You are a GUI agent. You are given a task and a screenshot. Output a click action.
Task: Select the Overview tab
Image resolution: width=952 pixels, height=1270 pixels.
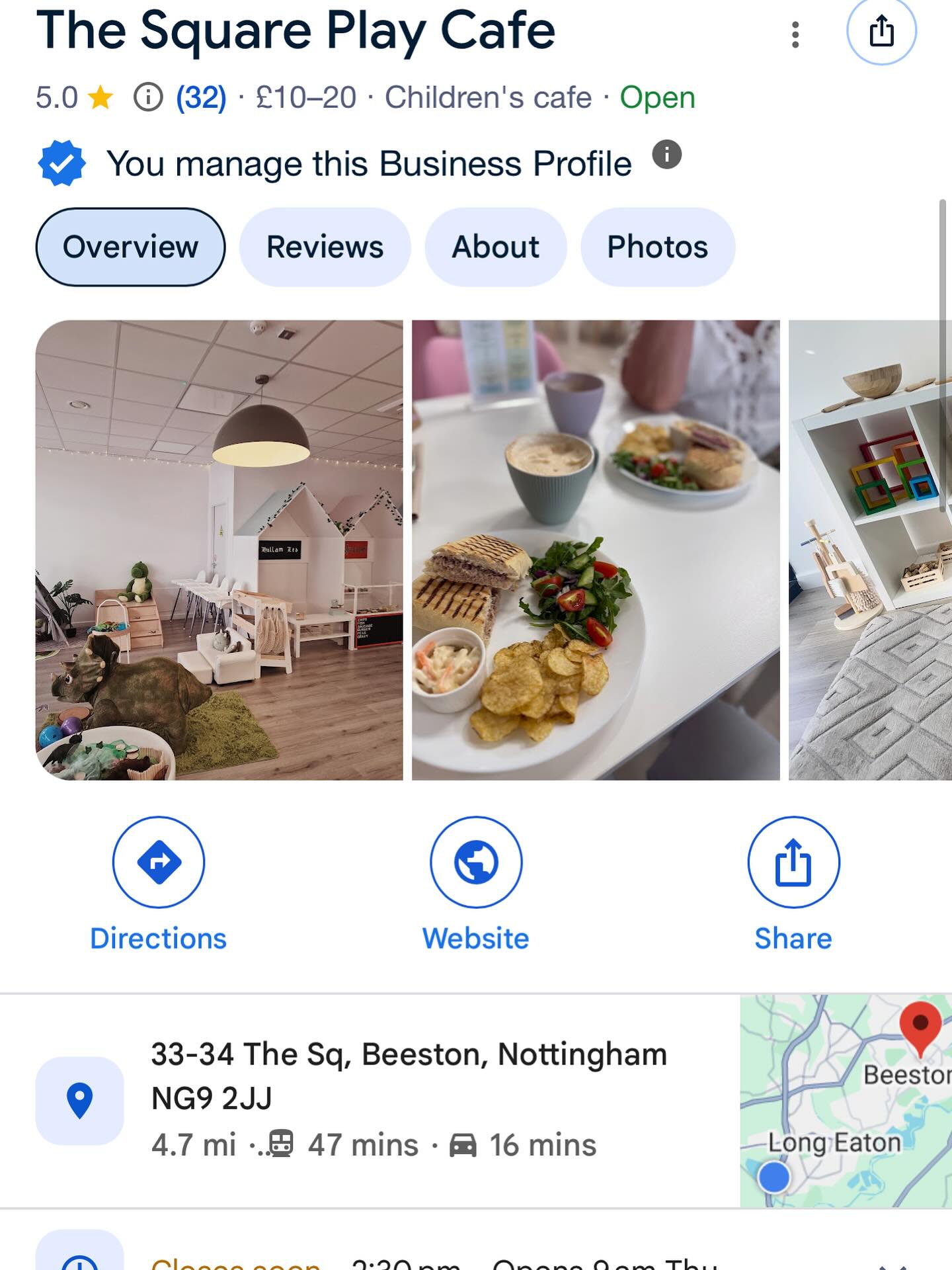tap(130, 247)
